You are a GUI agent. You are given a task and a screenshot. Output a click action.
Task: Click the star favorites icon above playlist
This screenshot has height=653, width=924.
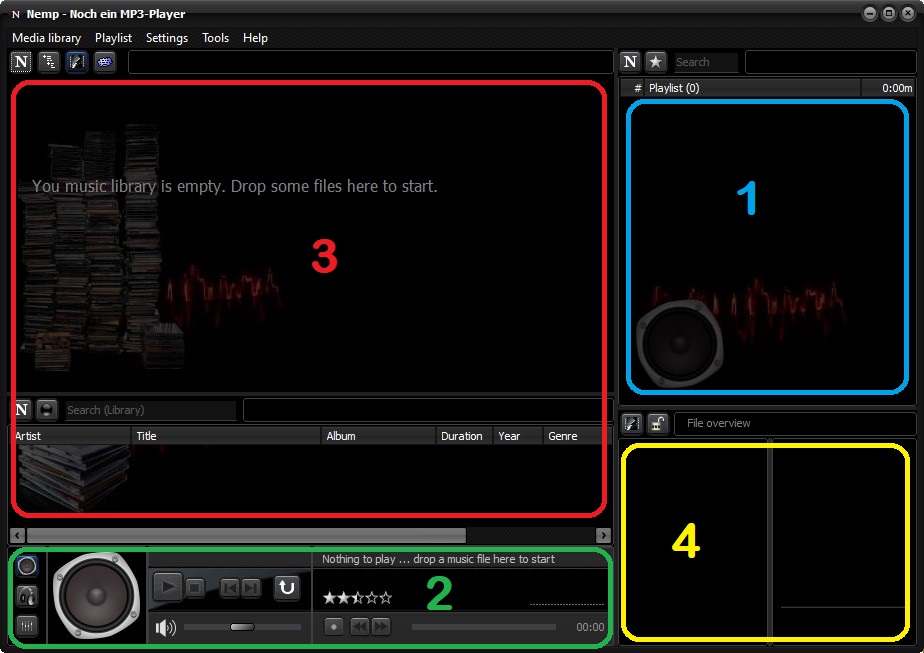[656, 62]
